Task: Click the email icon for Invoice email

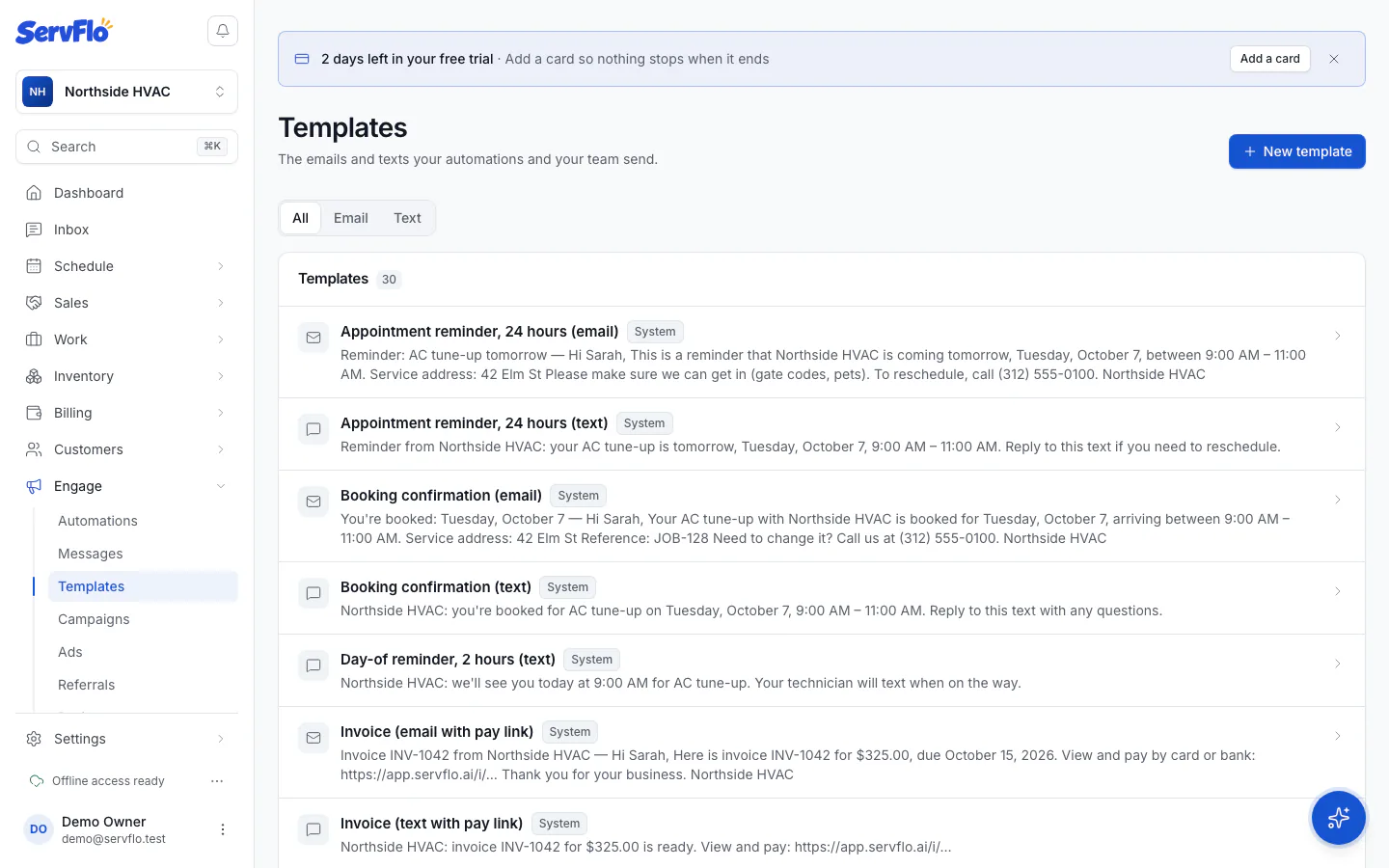Action: [x=313, y=738]
